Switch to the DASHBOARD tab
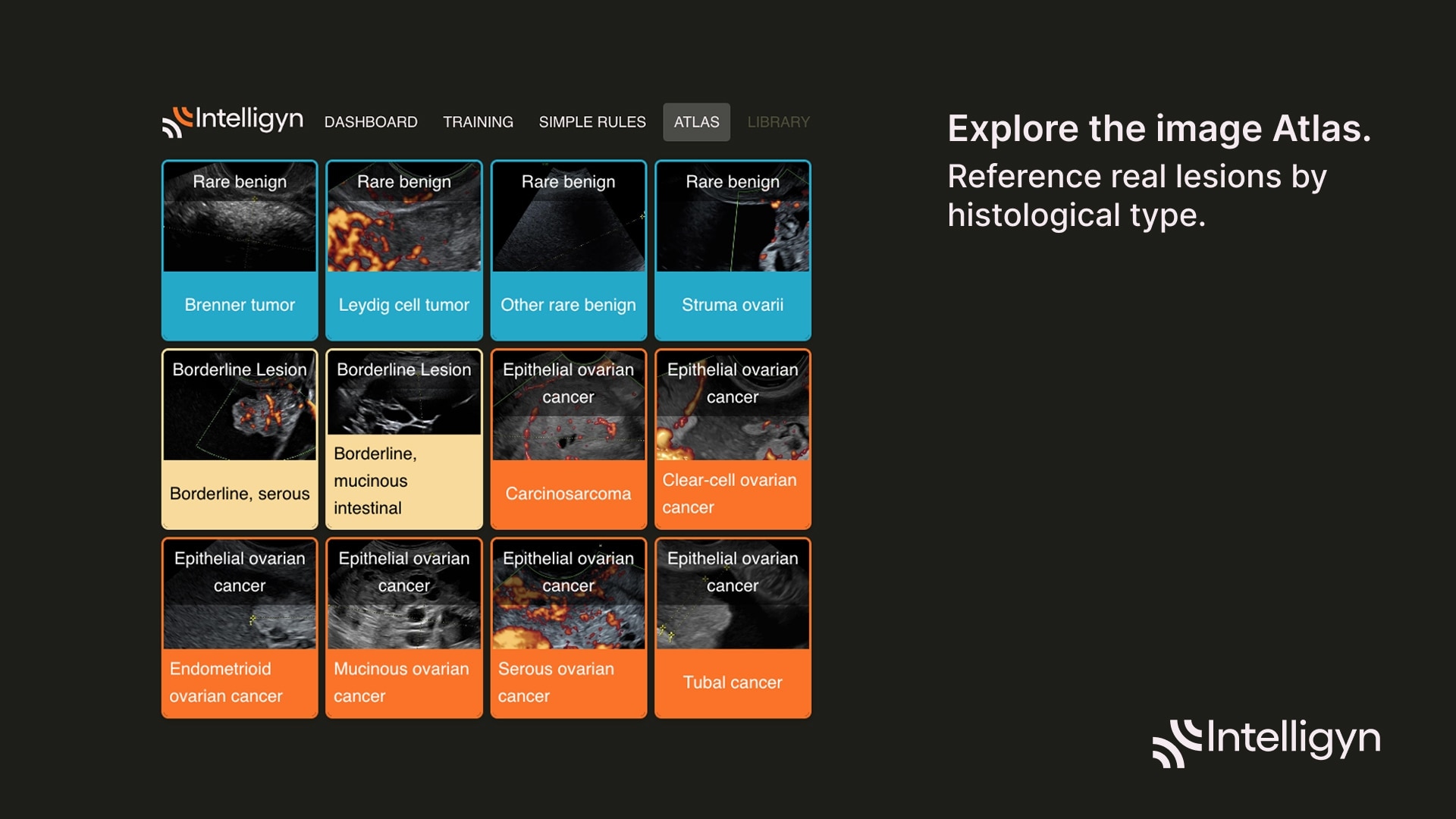1456x819 pixels. [371, 122]
